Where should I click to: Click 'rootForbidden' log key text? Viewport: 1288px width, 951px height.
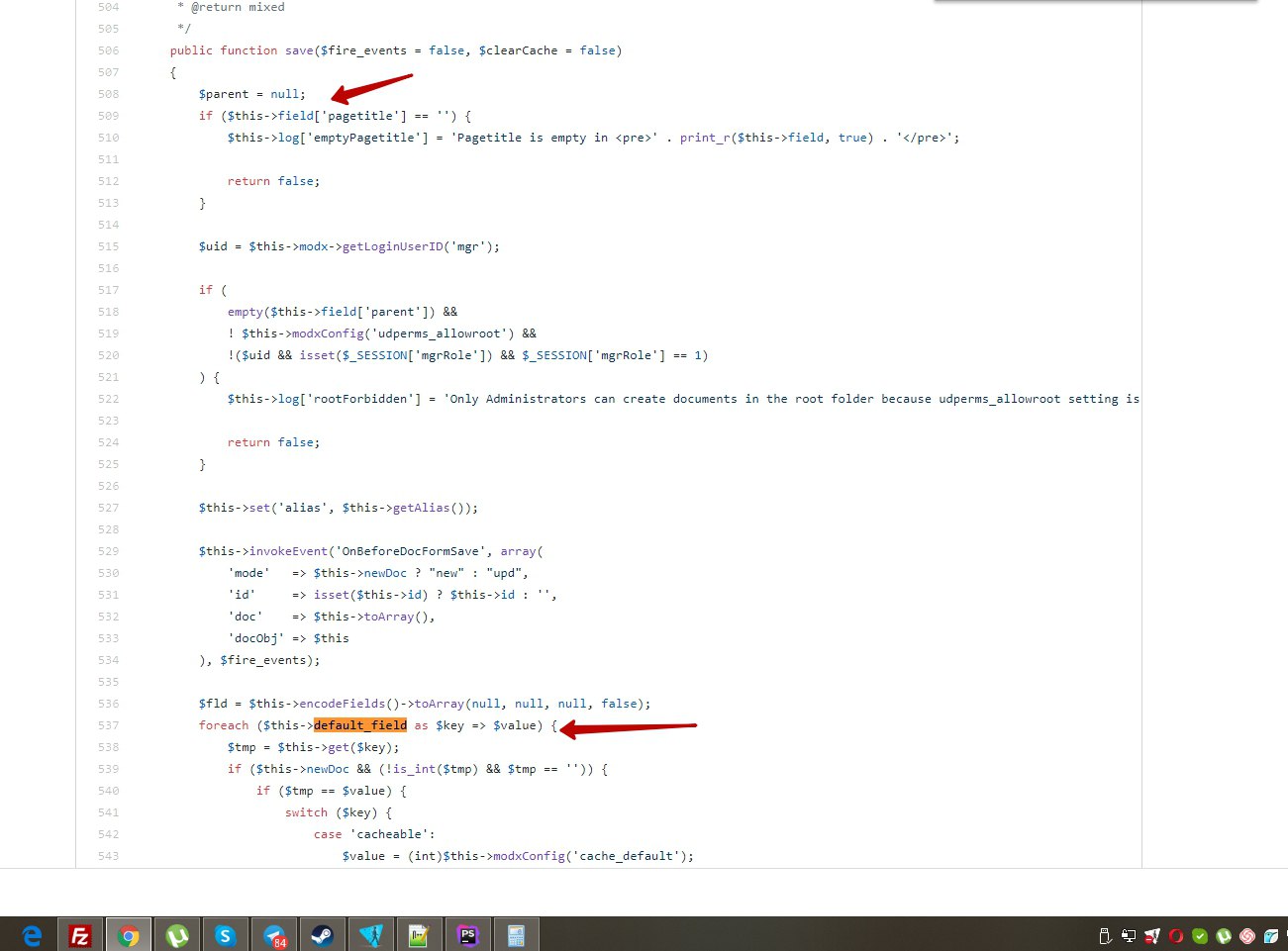click(360, 399)
